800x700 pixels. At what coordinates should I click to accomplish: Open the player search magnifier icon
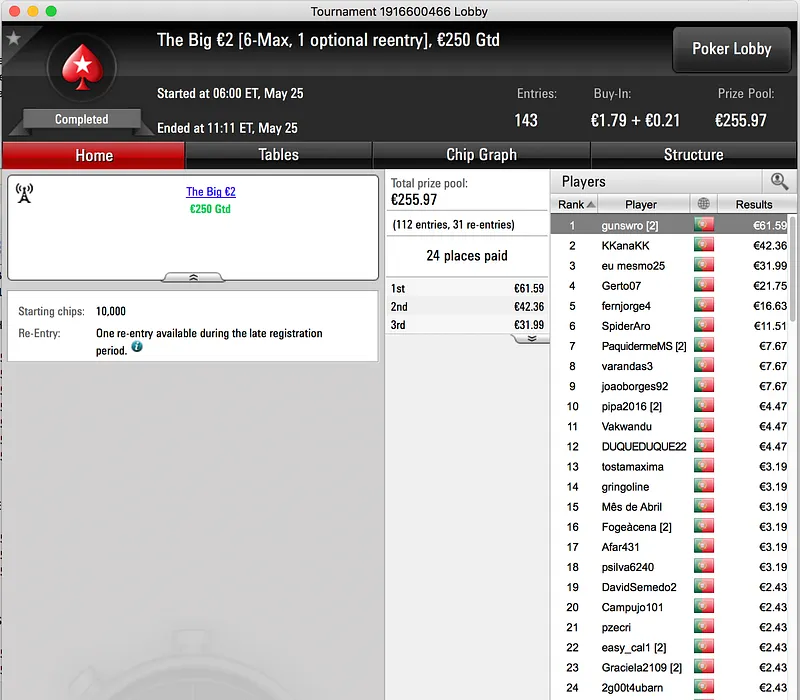779,181
